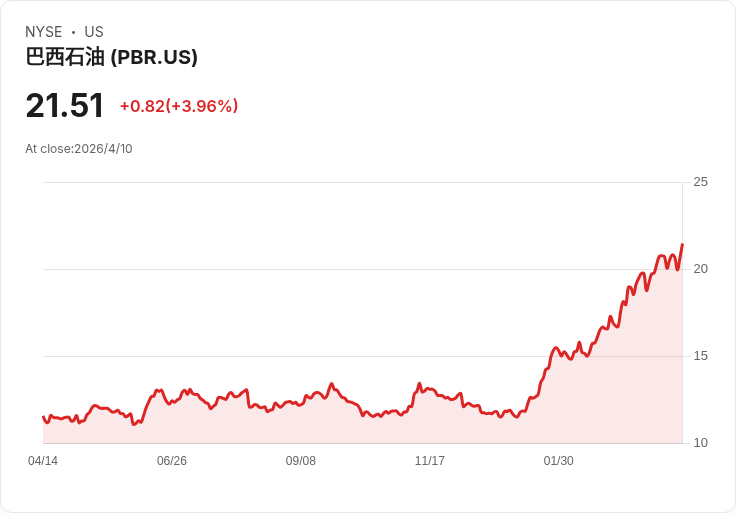Select the 06/26 date on the axis
Image resolution: width=736 pixels, height=513 pixels.
click(x=172, y=461)
